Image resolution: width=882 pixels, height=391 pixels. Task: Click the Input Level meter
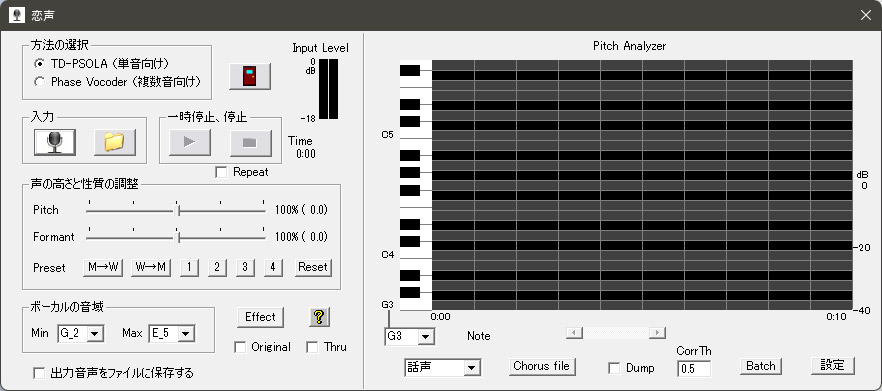tap(328, 88)
